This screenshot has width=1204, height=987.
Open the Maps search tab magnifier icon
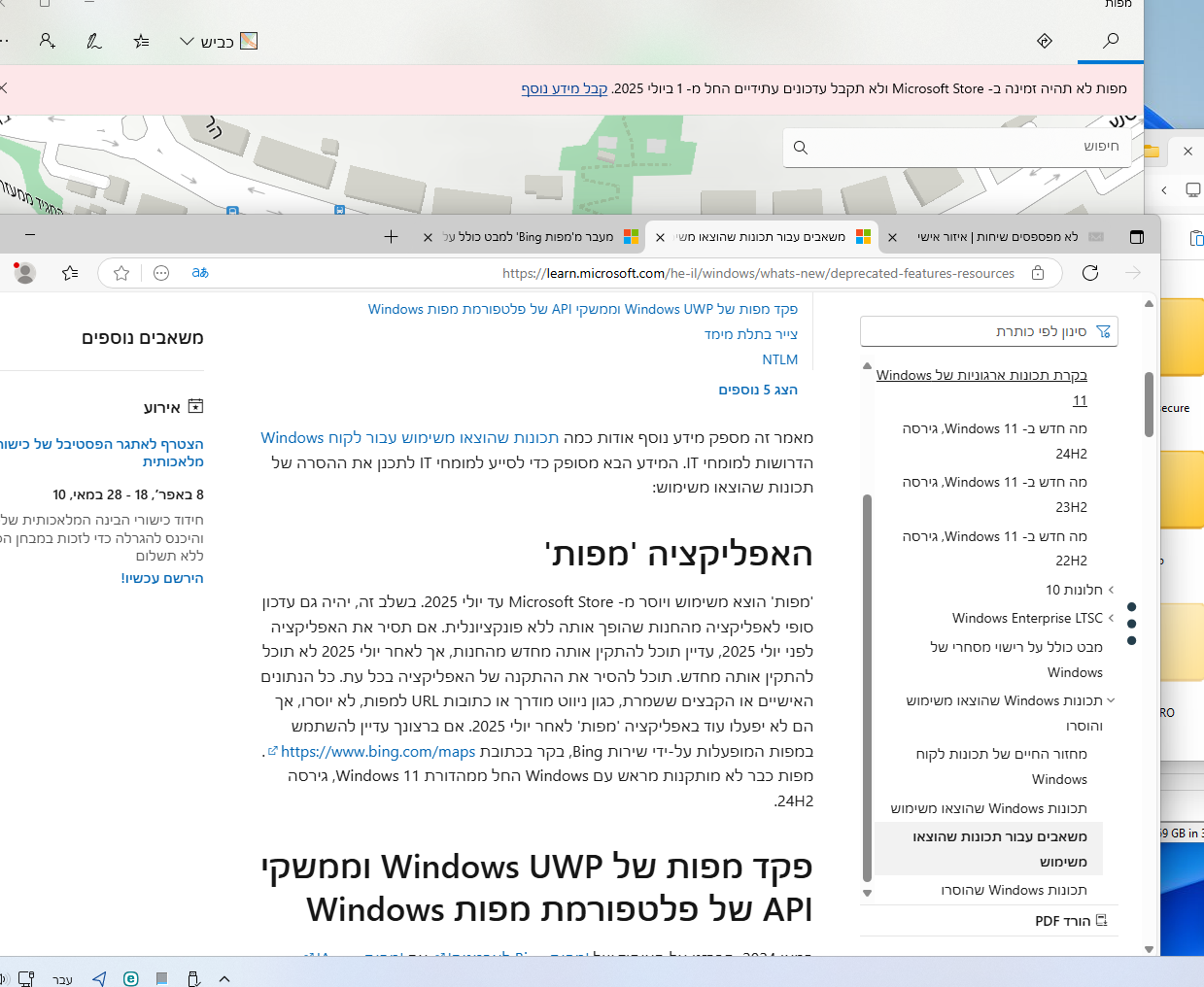tap(1111, 41)
